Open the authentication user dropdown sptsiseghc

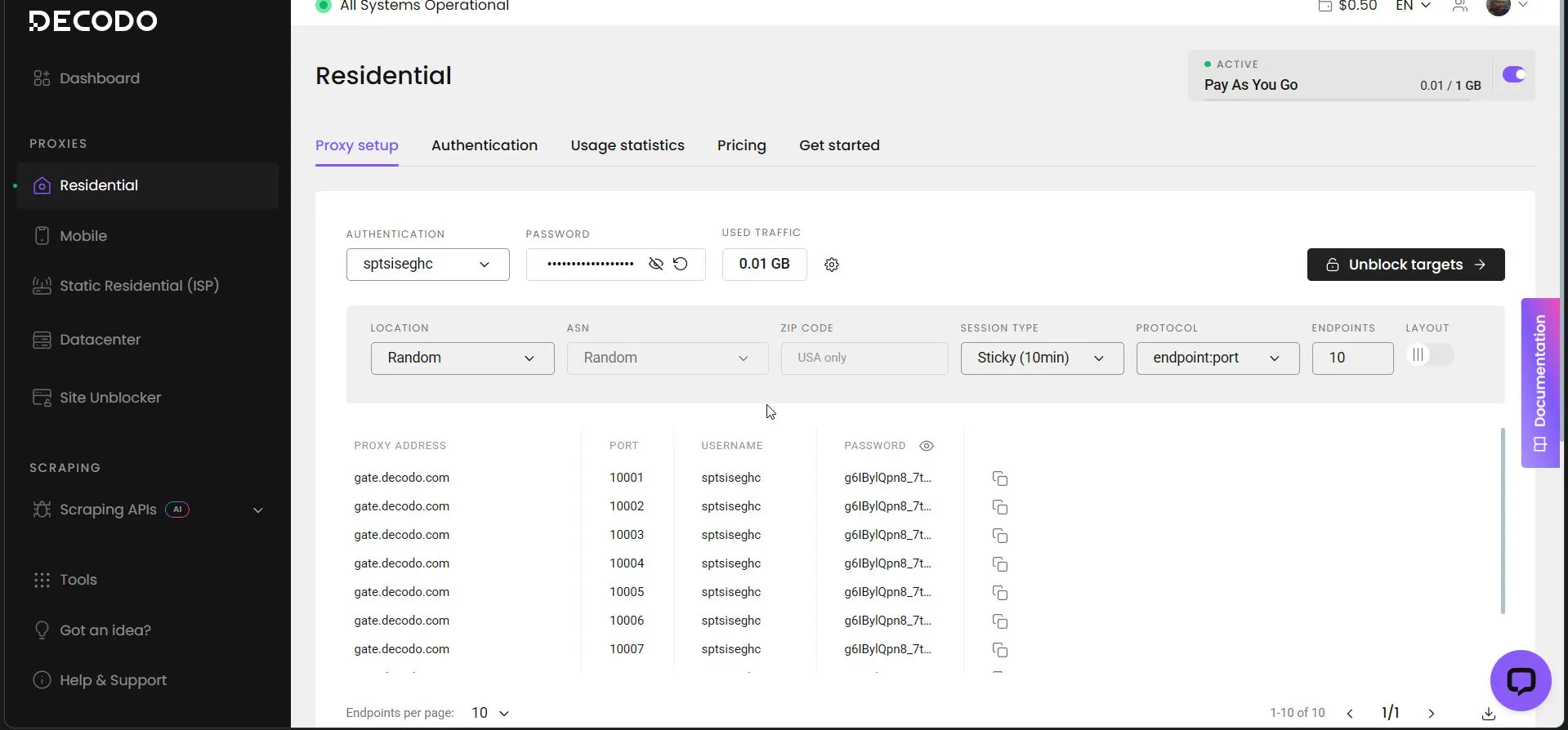(x=427, y=265)
